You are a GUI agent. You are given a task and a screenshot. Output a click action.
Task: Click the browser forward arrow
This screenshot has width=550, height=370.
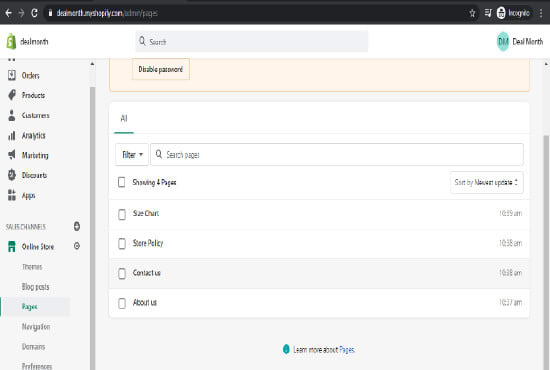point(21,13)
